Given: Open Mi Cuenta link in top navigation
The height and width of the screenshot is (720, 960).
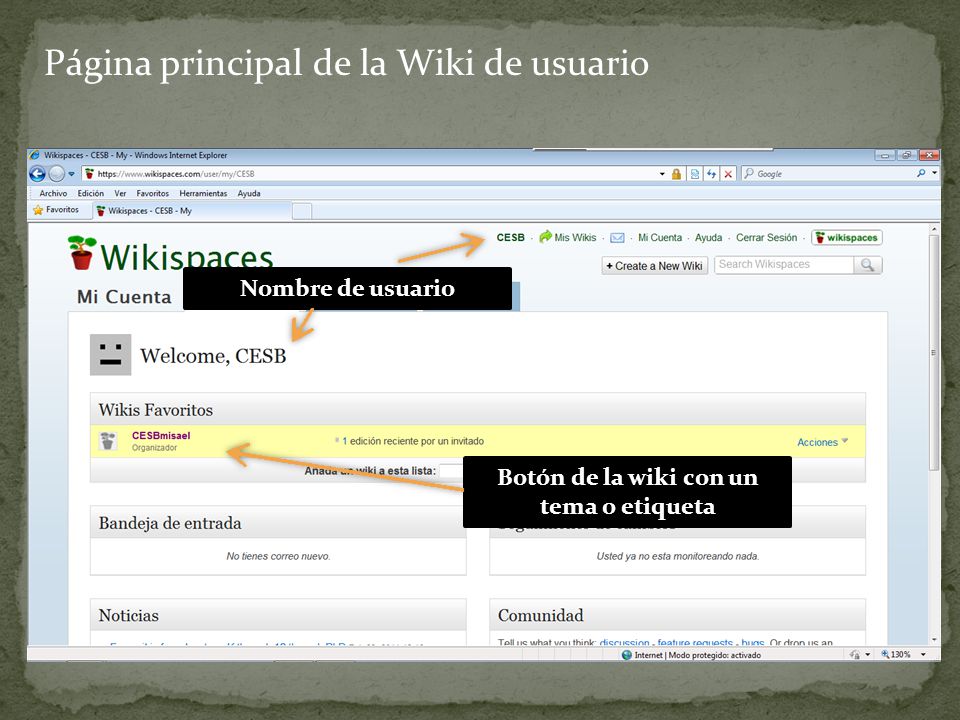Looking at the screenshot, I should tap(660, 238).
